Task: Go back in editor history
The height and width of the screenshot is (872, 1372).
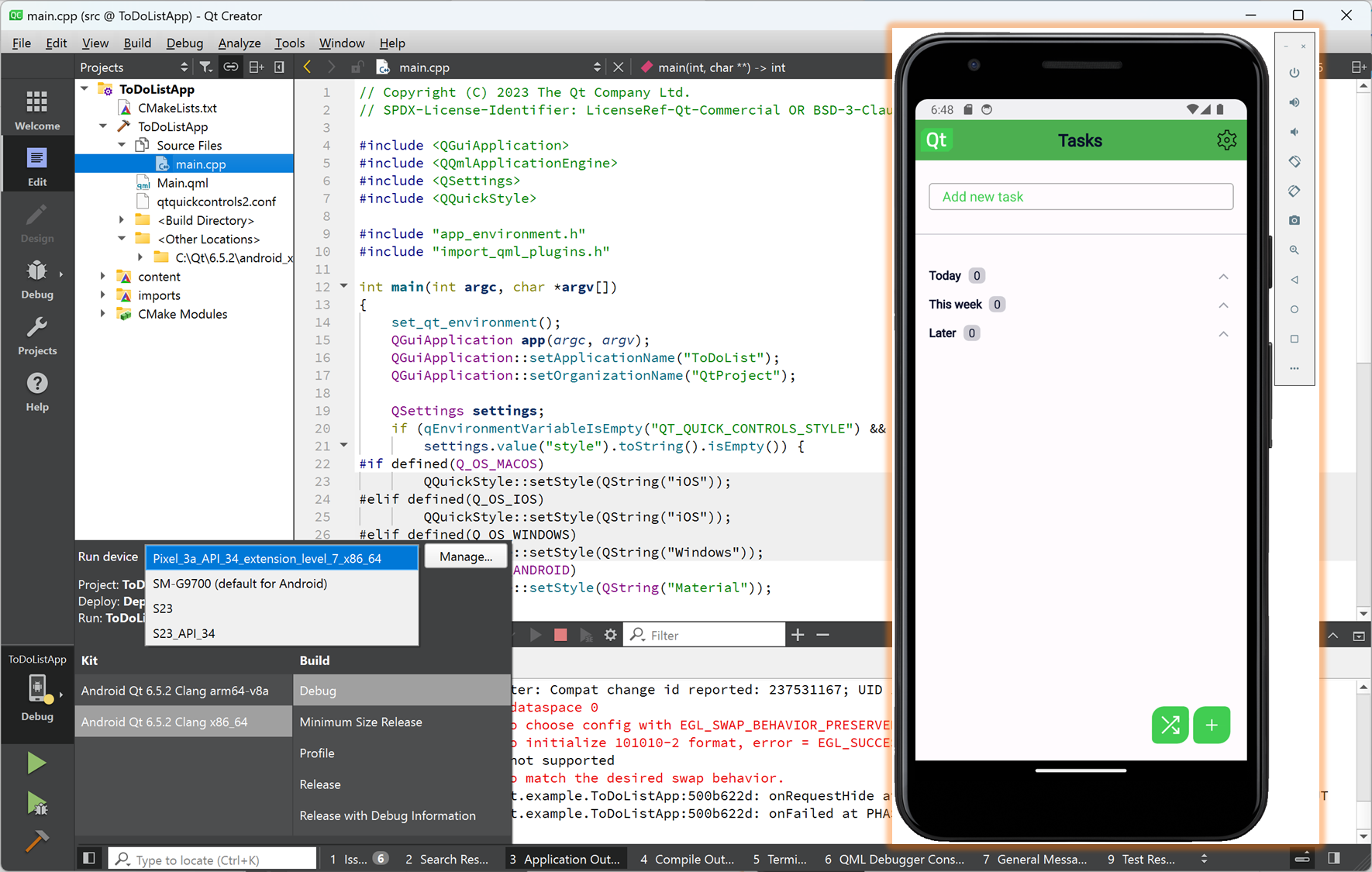Action: [x=307, y=67]
